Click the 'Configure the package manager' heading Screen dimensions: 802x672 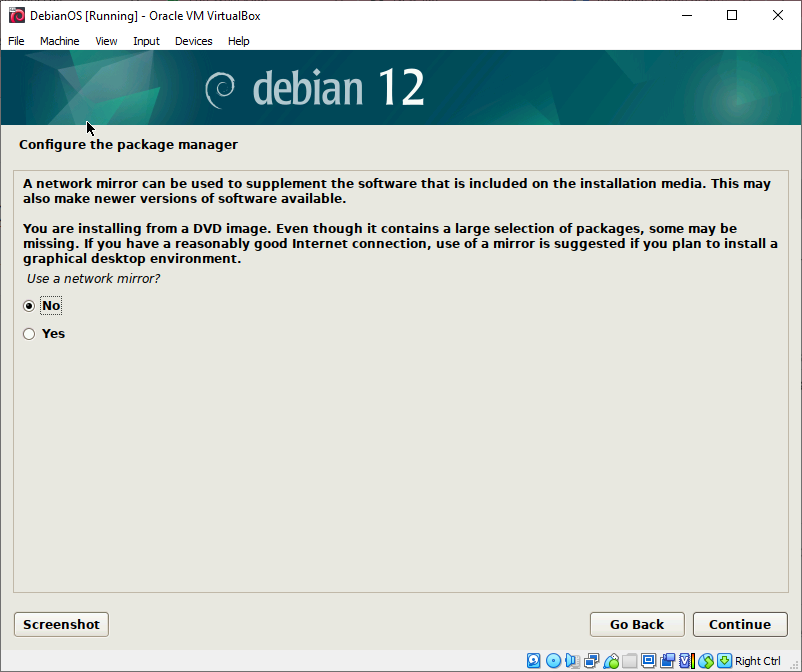pos(128,145)
